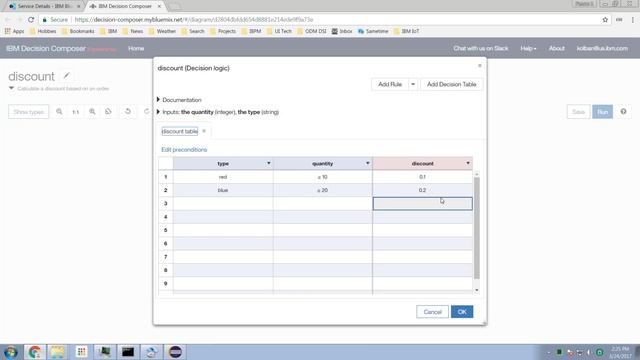
Task: Bookmark page with the star icon
Action: [605, 20]
